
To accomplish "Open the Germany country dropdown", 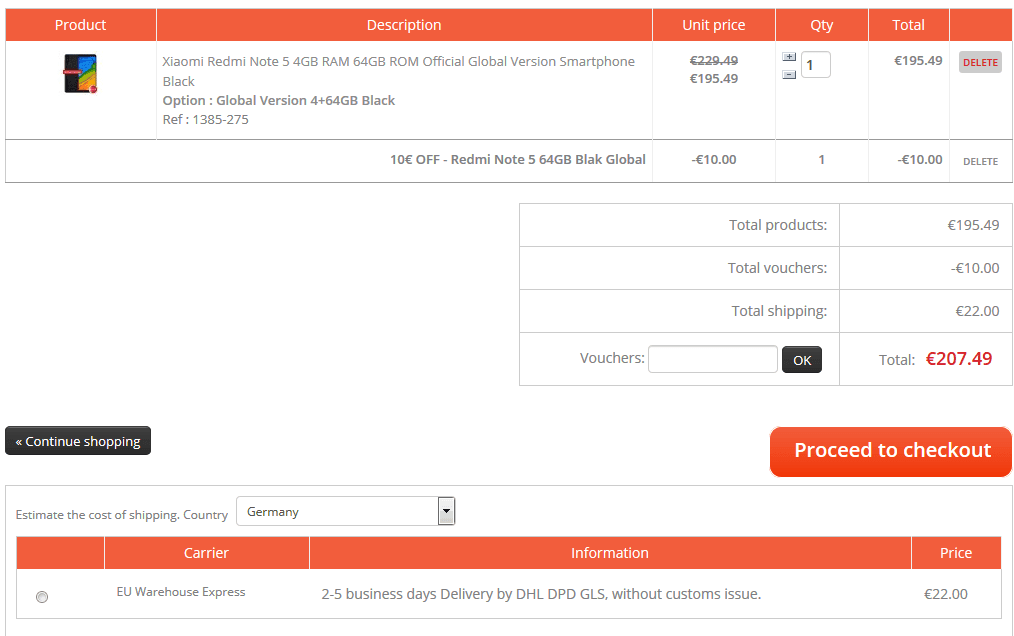I will point(345,511).
